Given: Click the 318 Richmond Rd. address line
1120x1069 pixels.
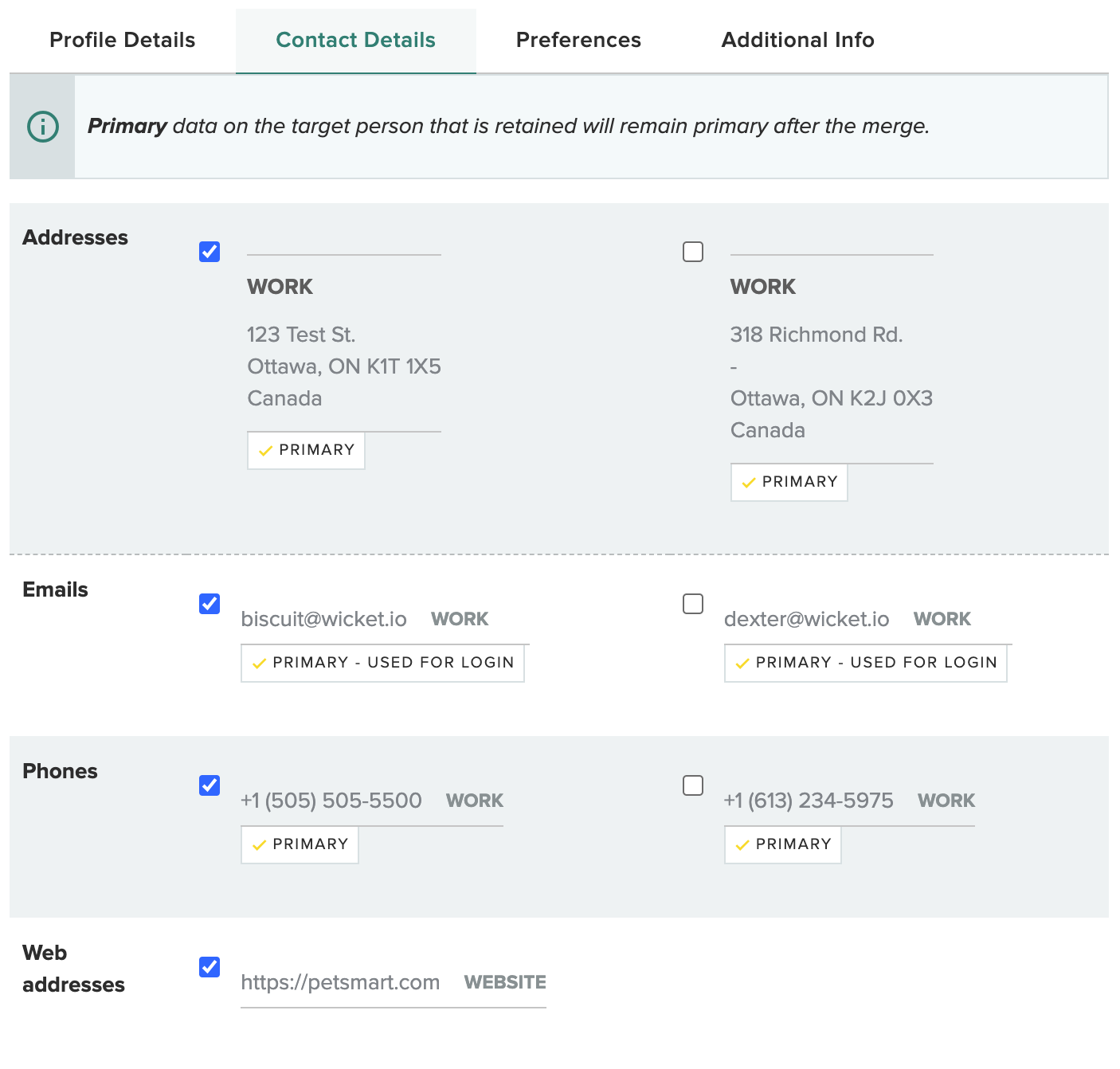Looking at the screenshot, I should tap(817, 335).
